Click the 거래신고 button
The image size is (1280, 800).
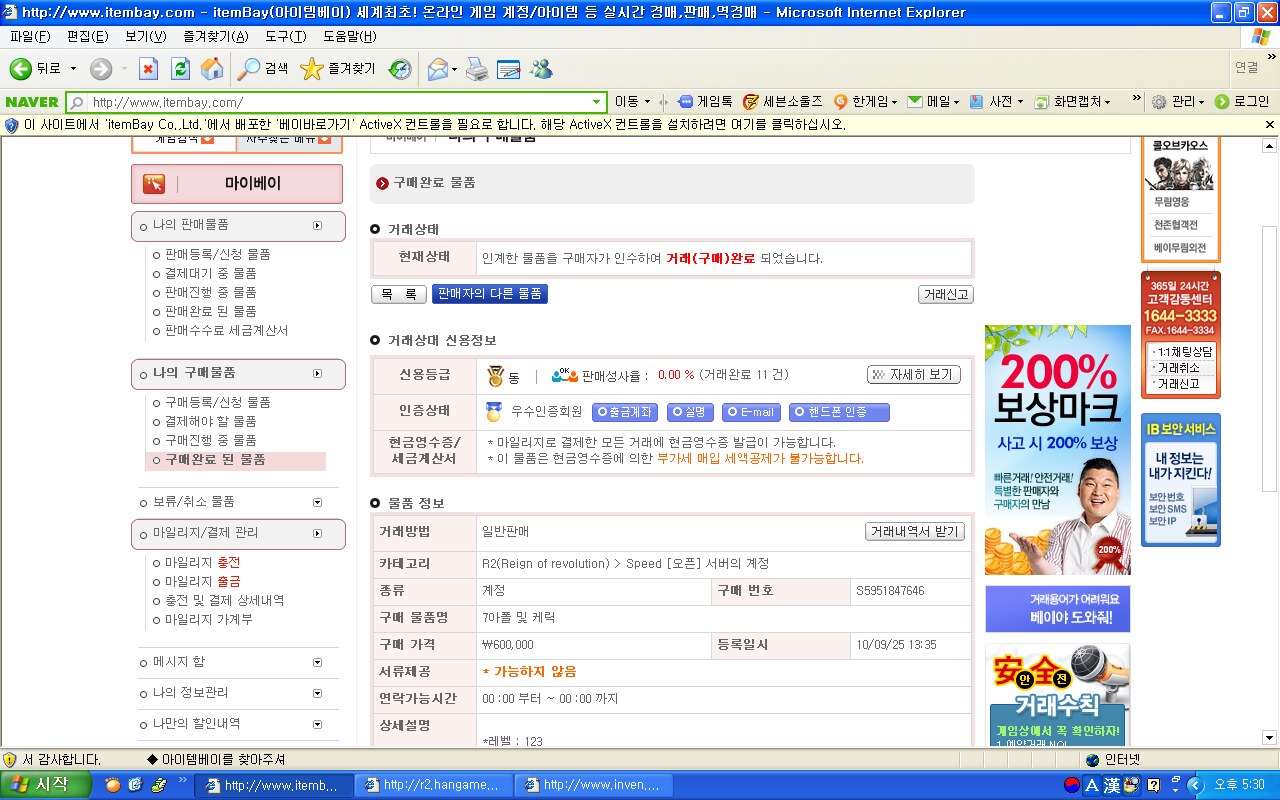click(x=945, y=295)
